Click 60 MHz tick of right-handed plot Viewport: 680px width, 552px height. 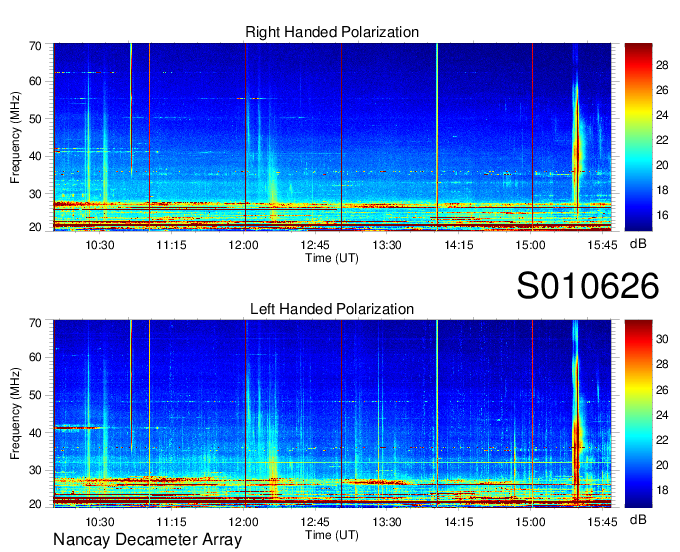click(x=35, y=81)
